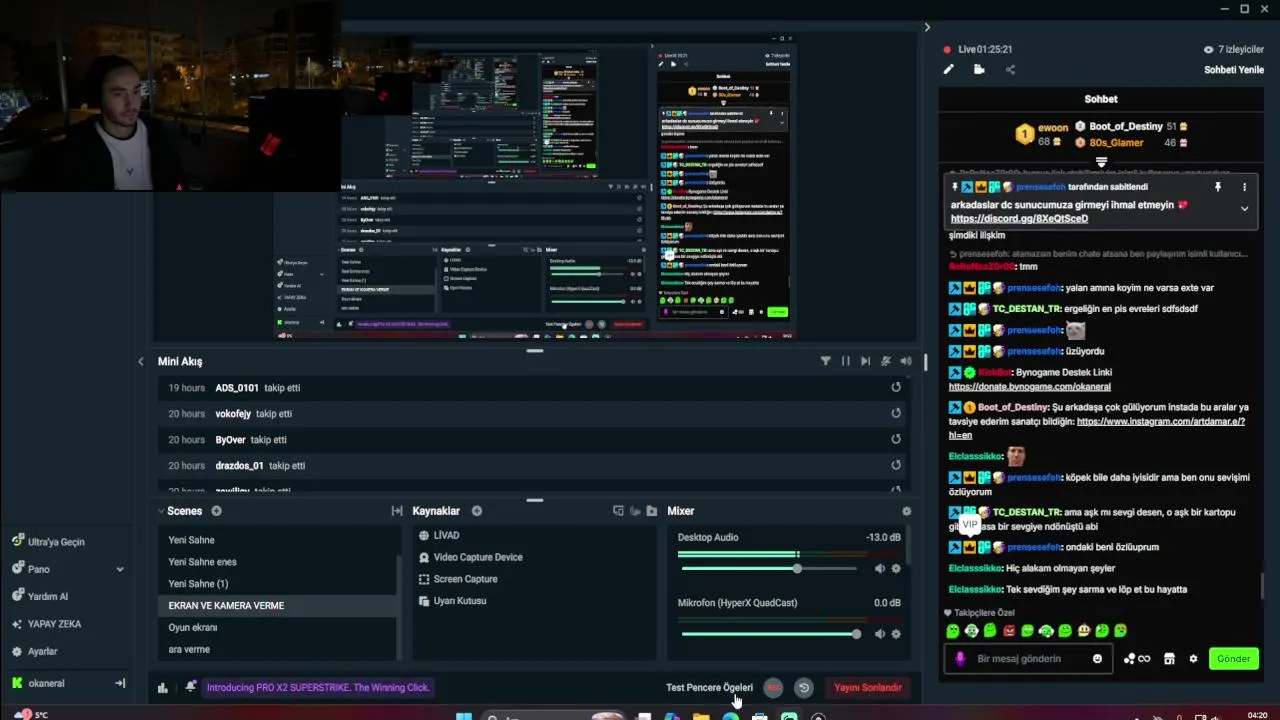
Task: Click the camera icon beside the pencil
Action: click(979, 69)
